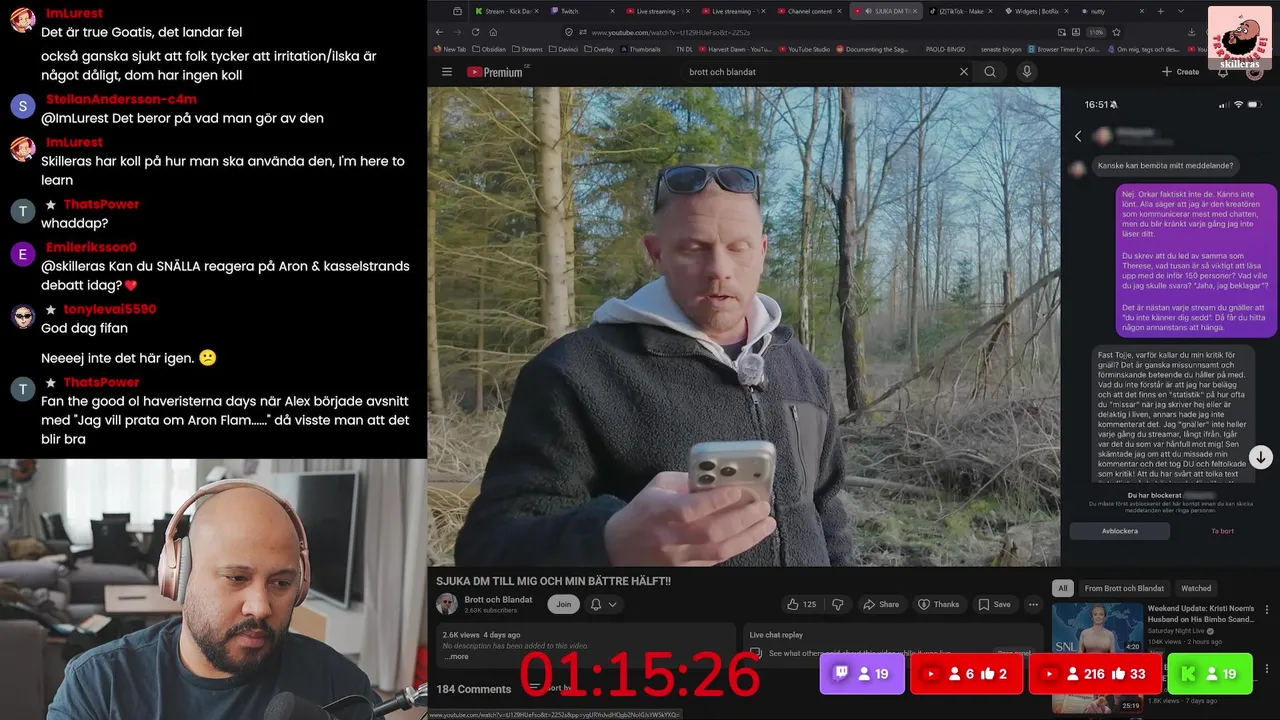
Task: Clear the search text with the X
Action: pos(964,72)
